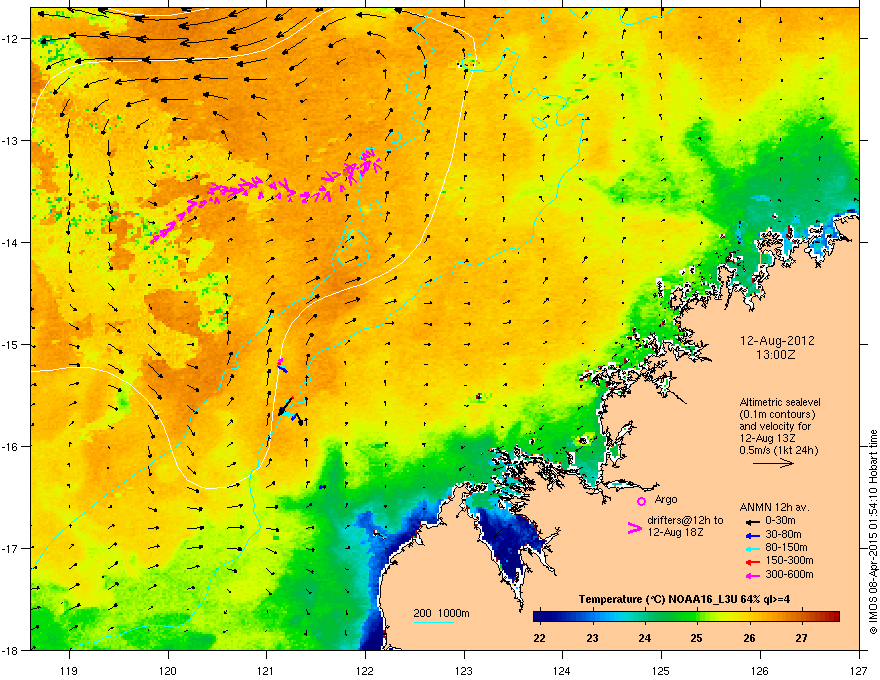Click the '27' colorbar tick label
This screenshot has height=680, width=880.
801,638
